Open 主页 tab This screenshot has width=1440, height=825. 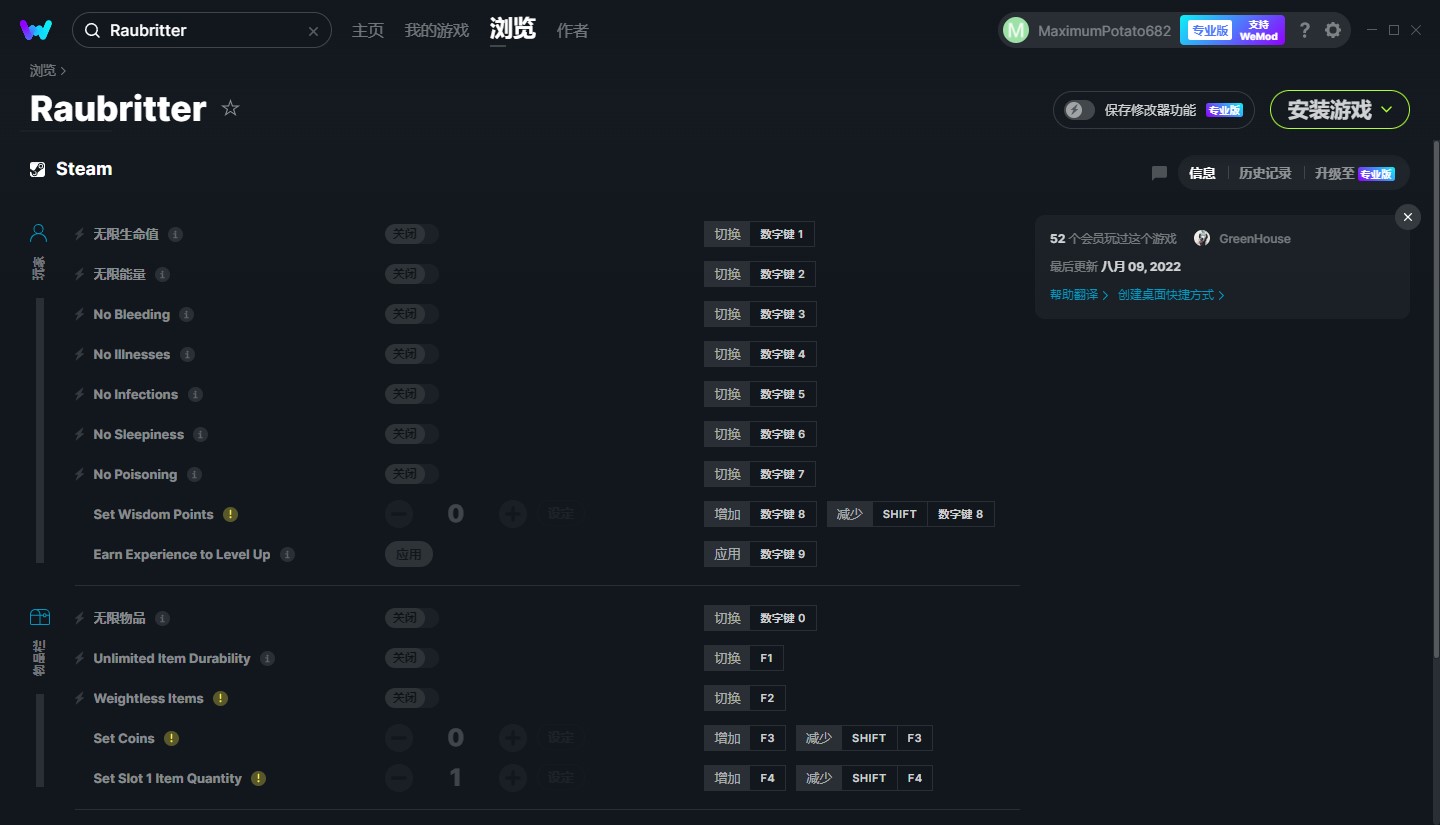(368, 30)
